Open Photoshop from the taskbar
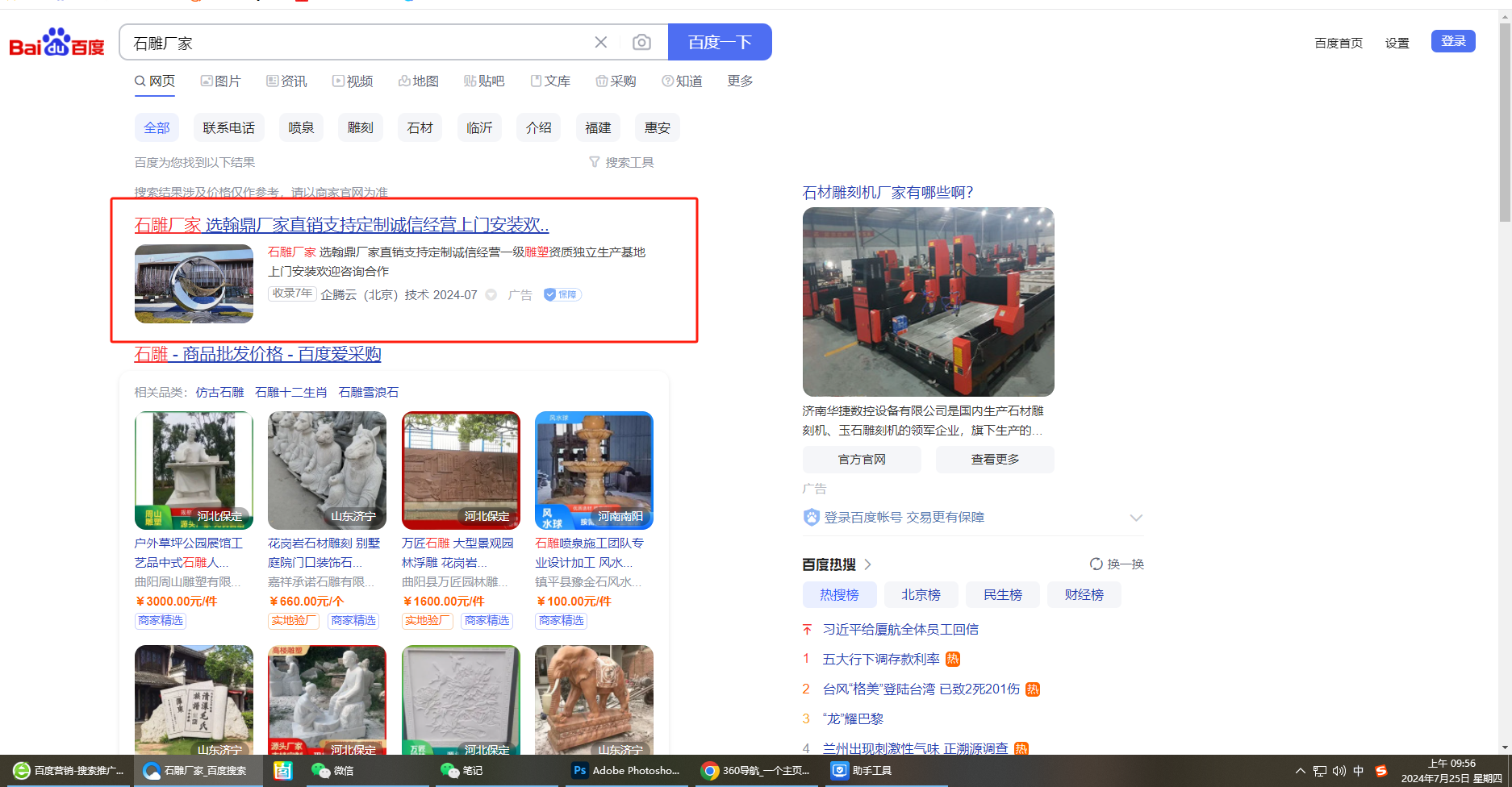1512x787 pixels. (x=627, y=771)
